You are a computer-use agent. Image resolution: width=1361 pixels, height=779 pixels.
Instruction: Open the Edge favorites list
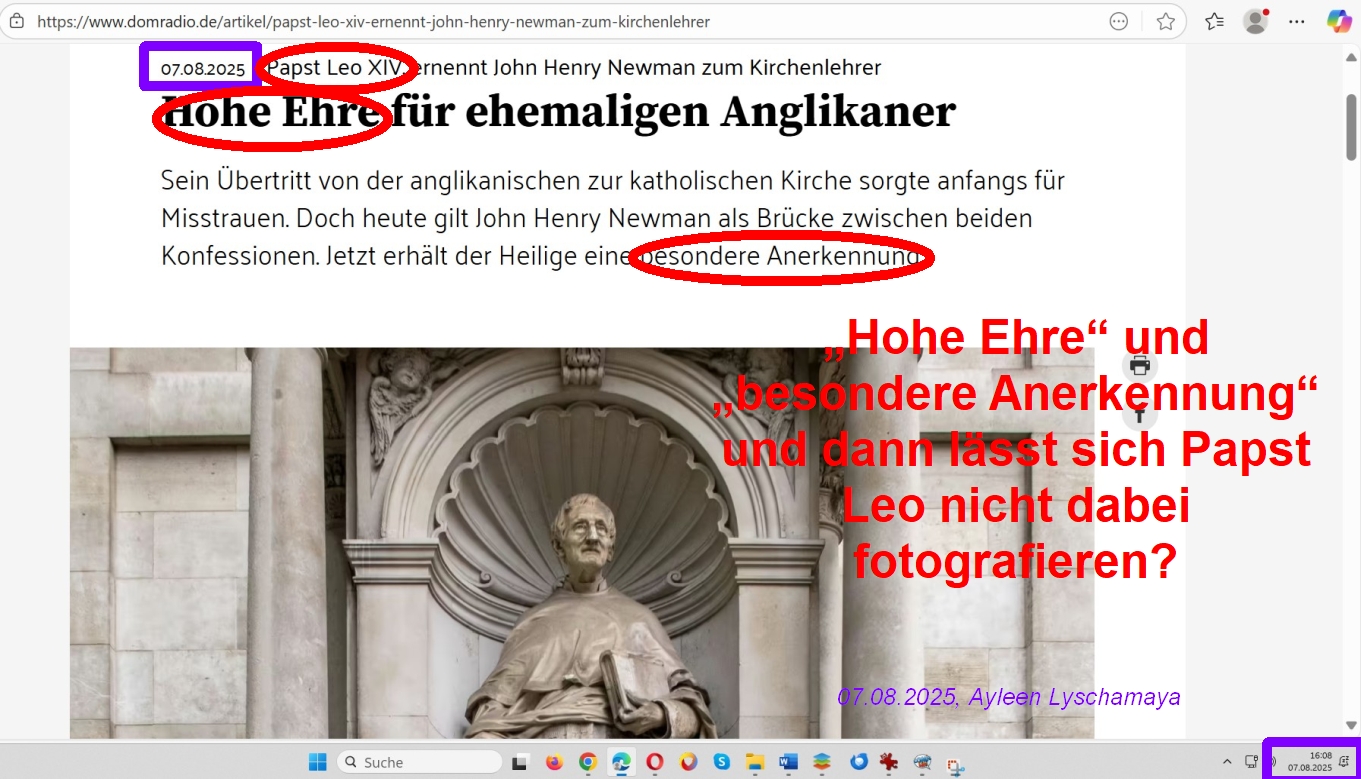pyautogui.click(x=1214, y=21)
